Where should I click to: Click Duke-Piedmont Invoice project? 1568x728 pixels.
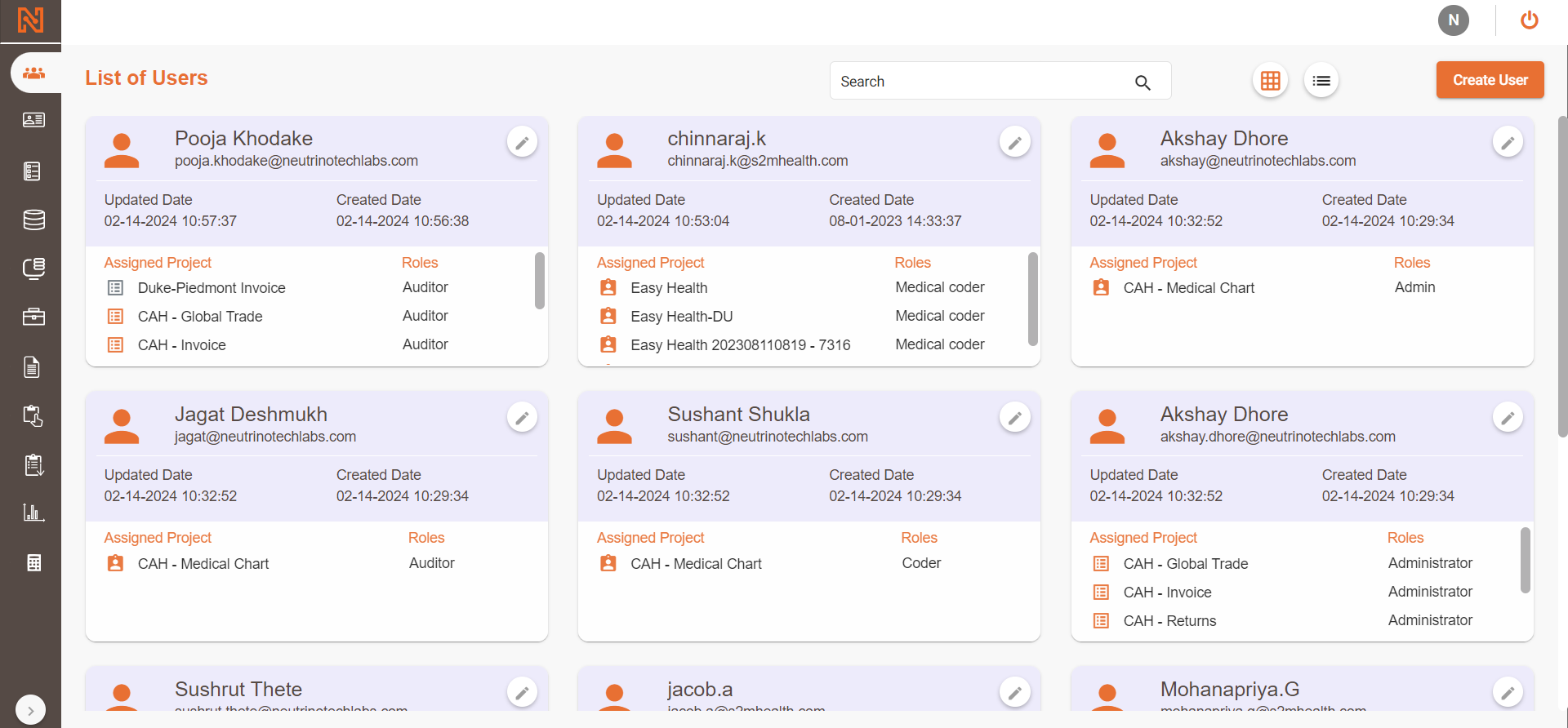coord(212,288)
